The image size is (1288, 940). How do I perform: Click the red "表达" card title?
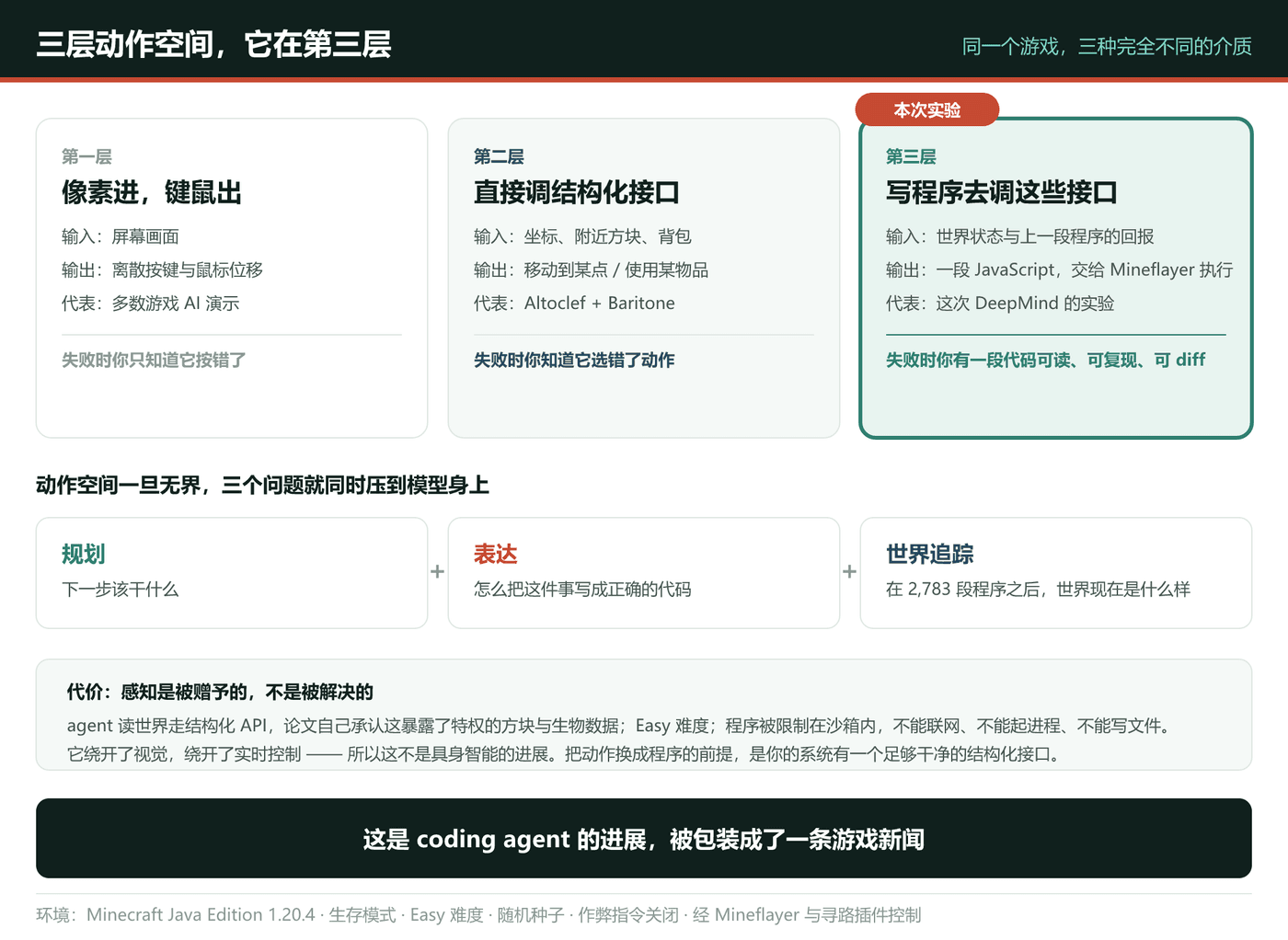(x=496, y=555)
